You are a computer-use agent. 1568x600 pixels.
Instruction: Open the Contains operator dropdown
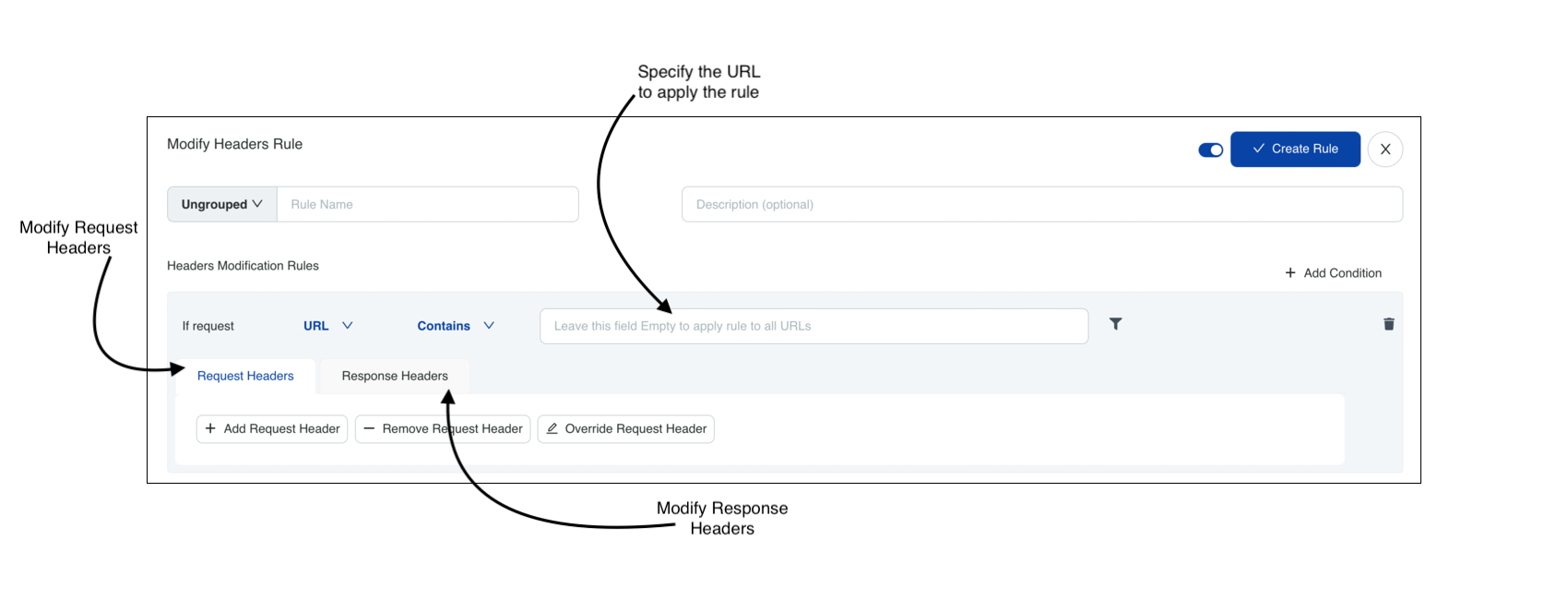click(456, 326)
